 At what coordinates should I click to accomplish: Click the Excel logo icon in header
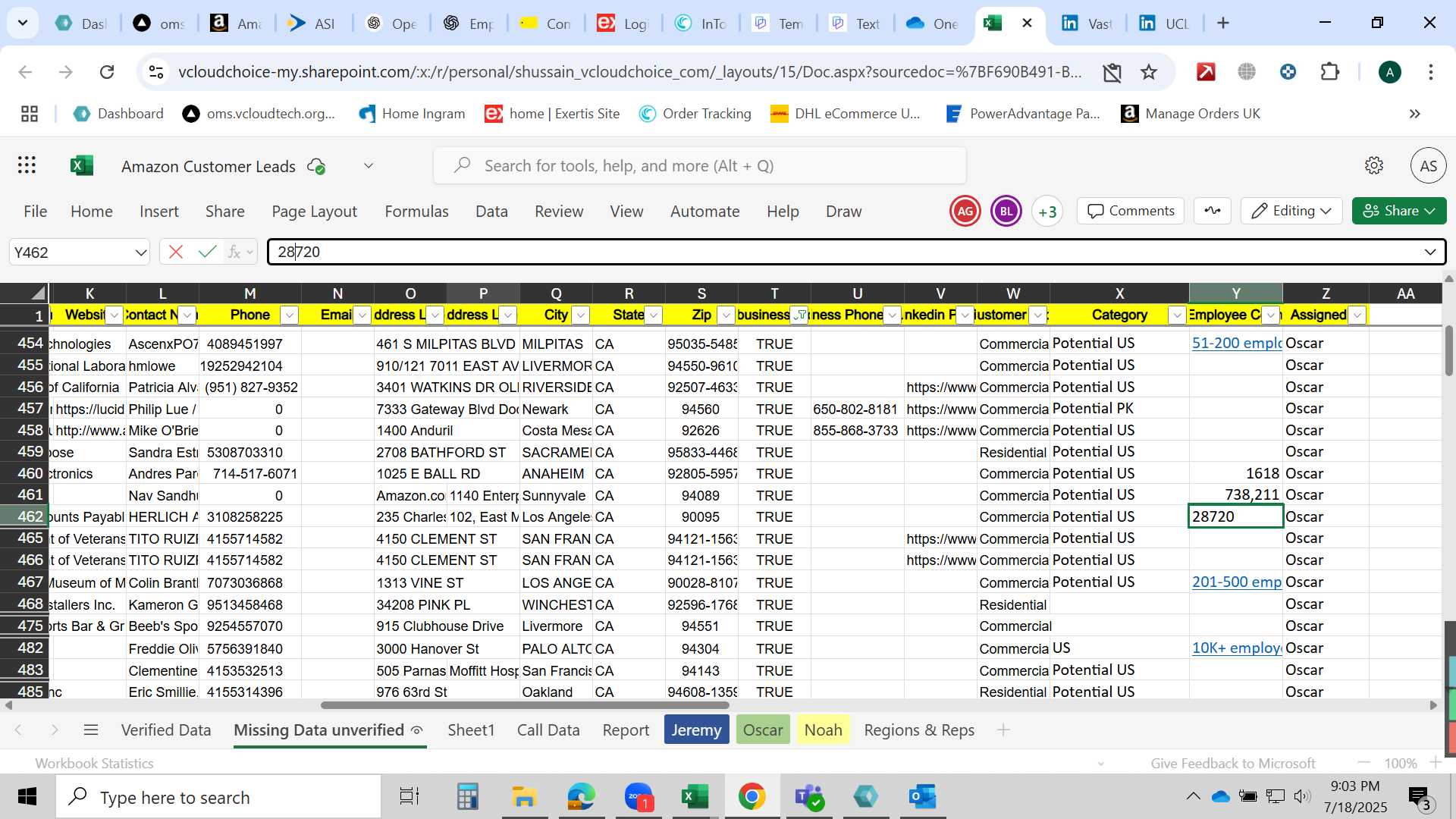81,165
